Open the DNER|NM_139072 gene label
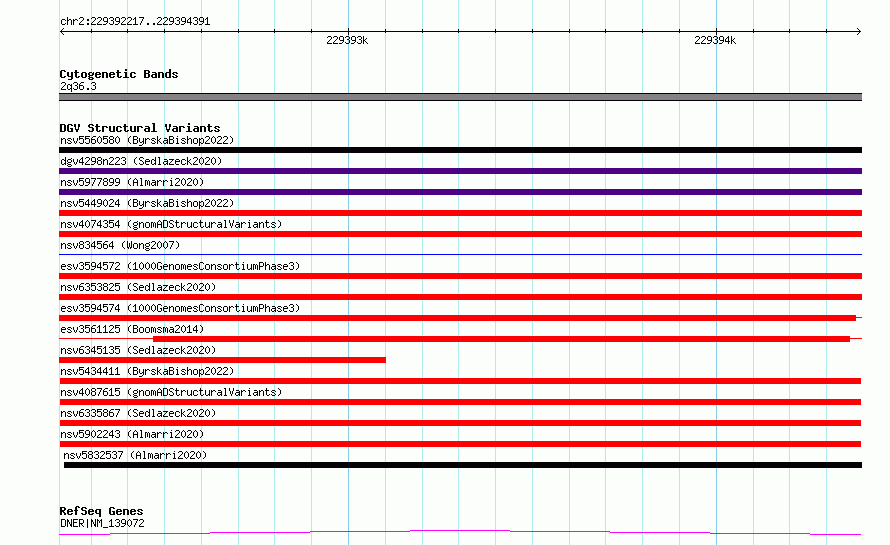Image resolution: width=890 pixels, height=545 pixels. point(102,523)
